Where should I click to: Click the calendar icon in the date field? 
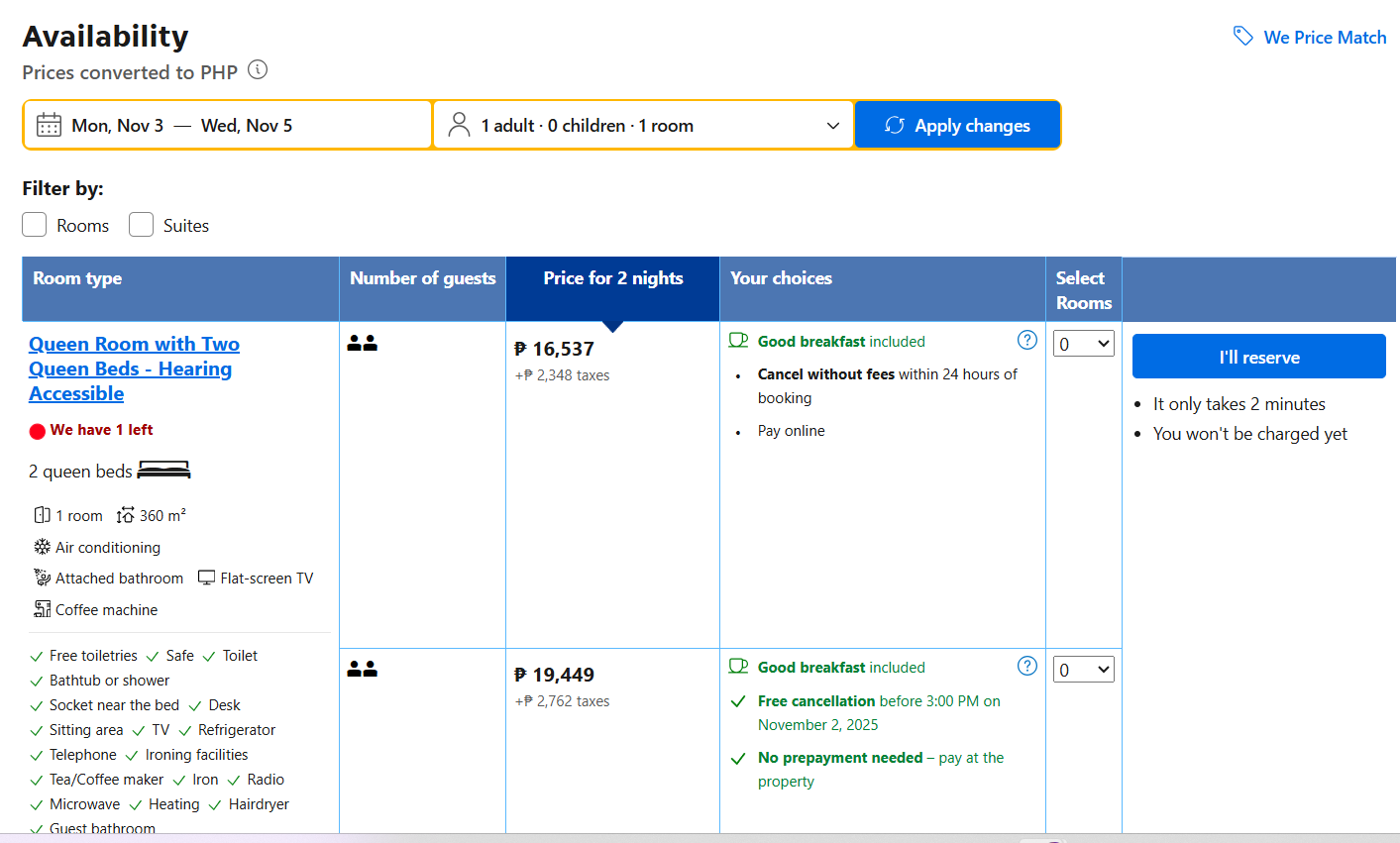point(49,125)
